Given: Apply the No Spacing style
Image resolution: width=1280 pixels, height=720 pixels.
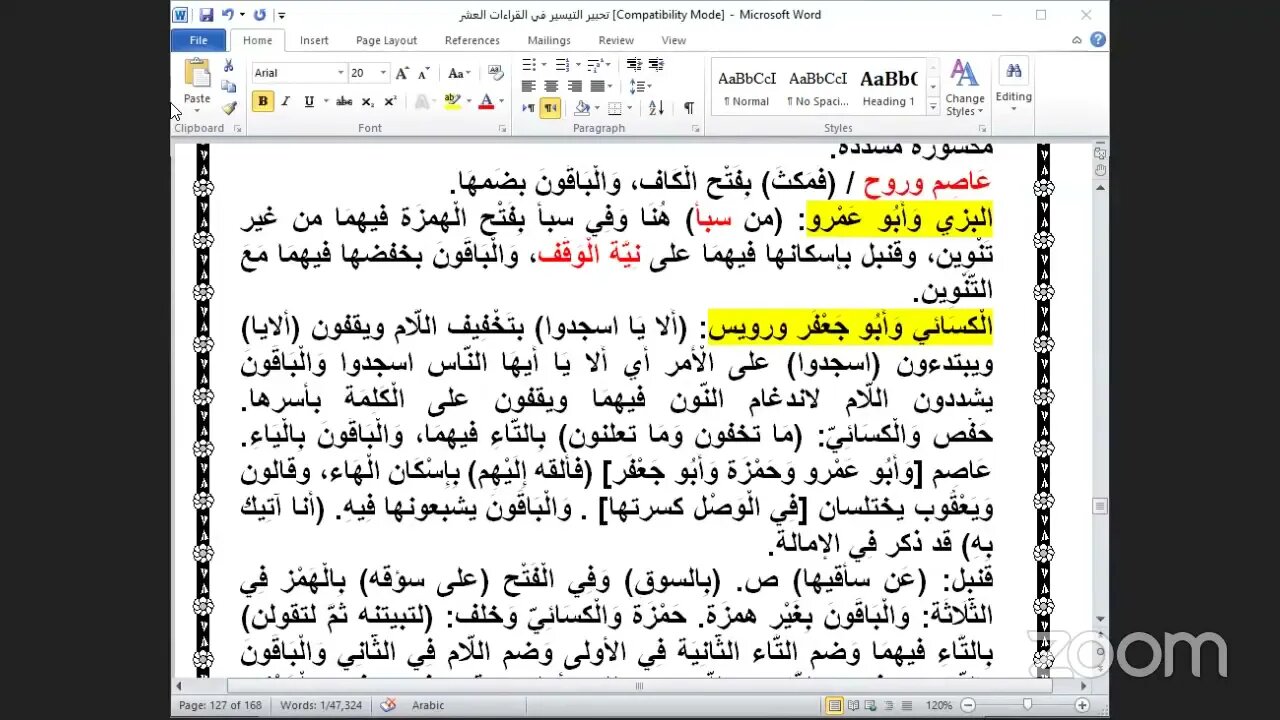Looking at the screenshot, I should click(x=818, y=88).
